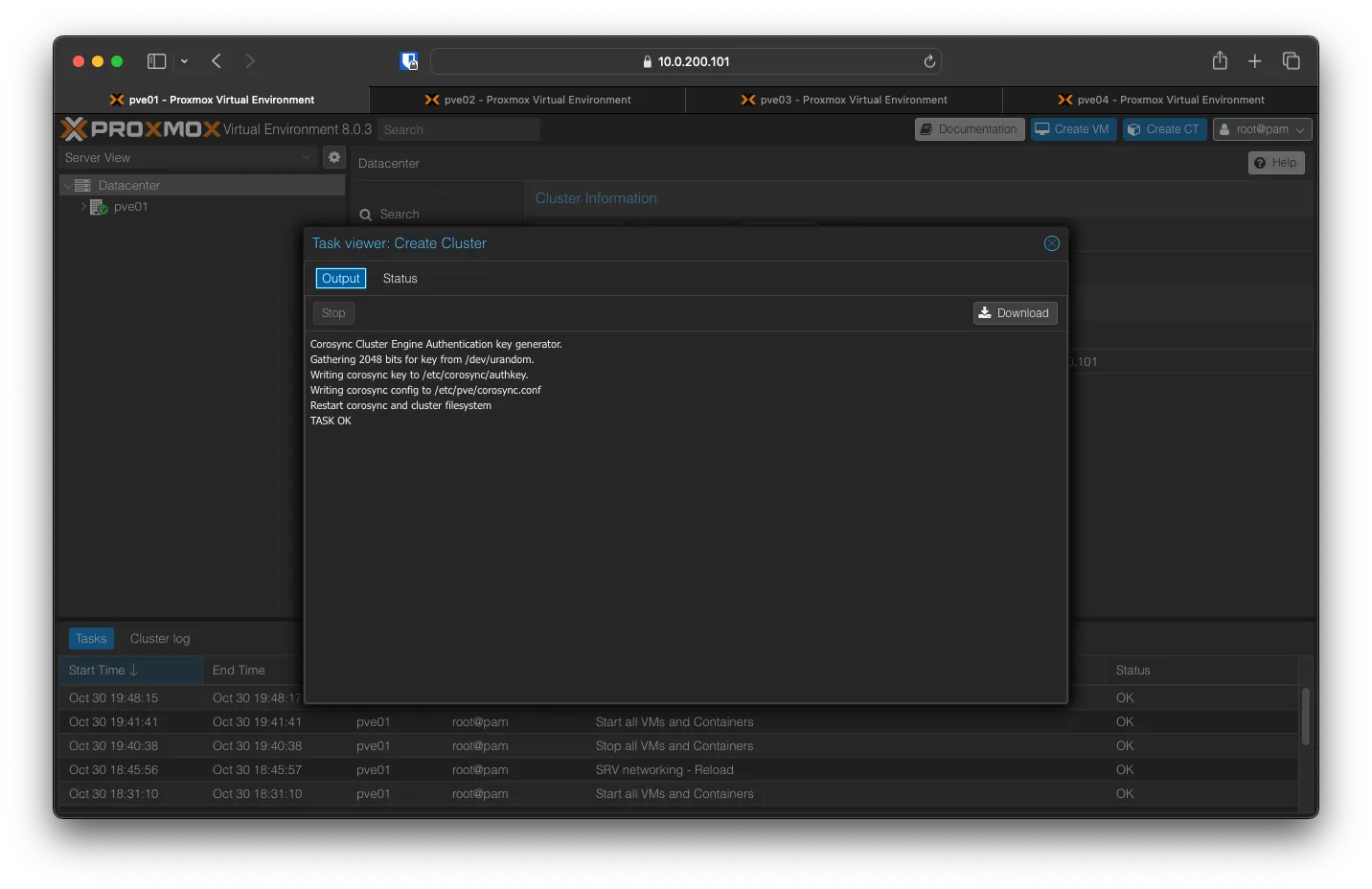Switch to the Status tab in task viewer
Viewport: 1372px width, 889px height.
tap(400, 279)
